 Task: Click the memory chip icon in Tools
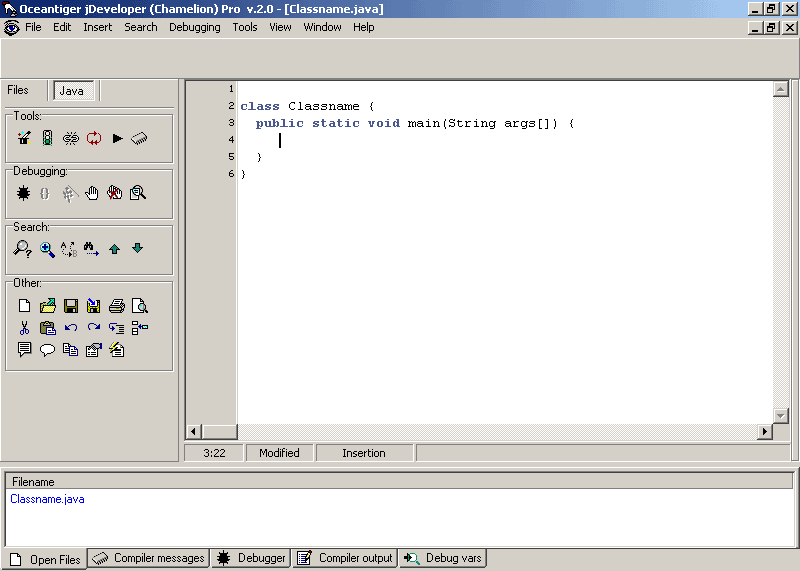pyautogui.click(x=139, y=138)
